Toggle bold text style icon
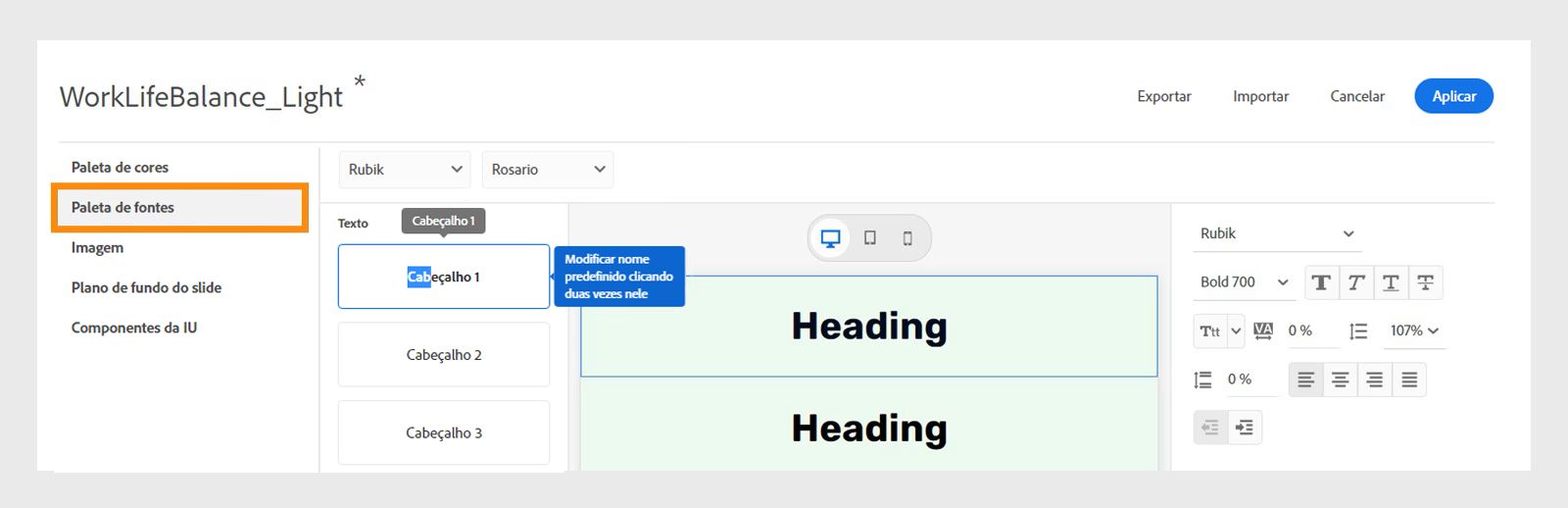This screenshot has width=1568, height=508. [1321, 282]
